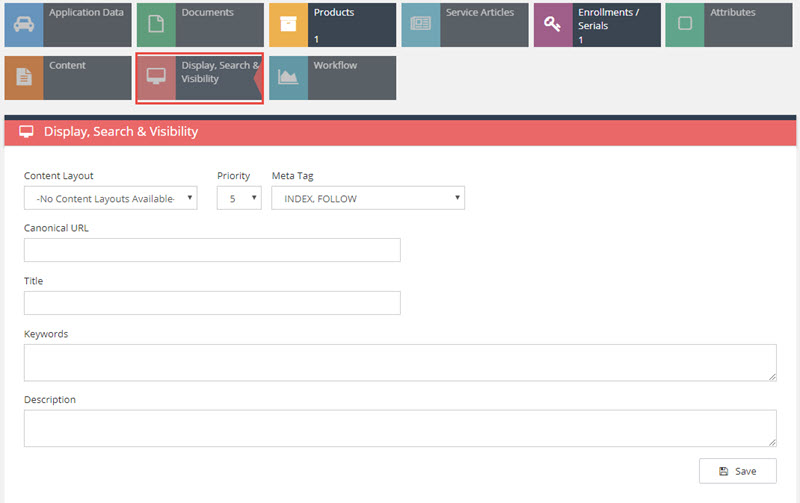Click the Save button

coord(738,471)
